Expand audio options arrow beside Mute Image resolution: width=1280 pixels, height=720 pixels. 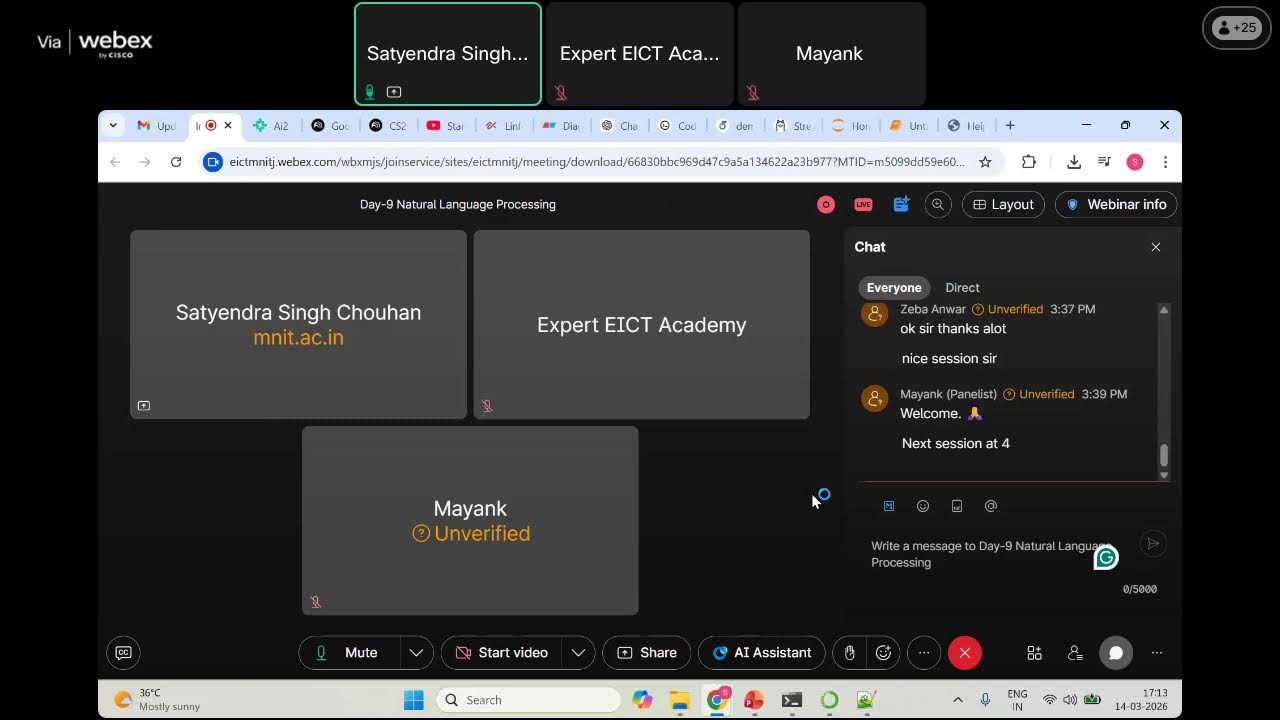[x=416, y=653]
